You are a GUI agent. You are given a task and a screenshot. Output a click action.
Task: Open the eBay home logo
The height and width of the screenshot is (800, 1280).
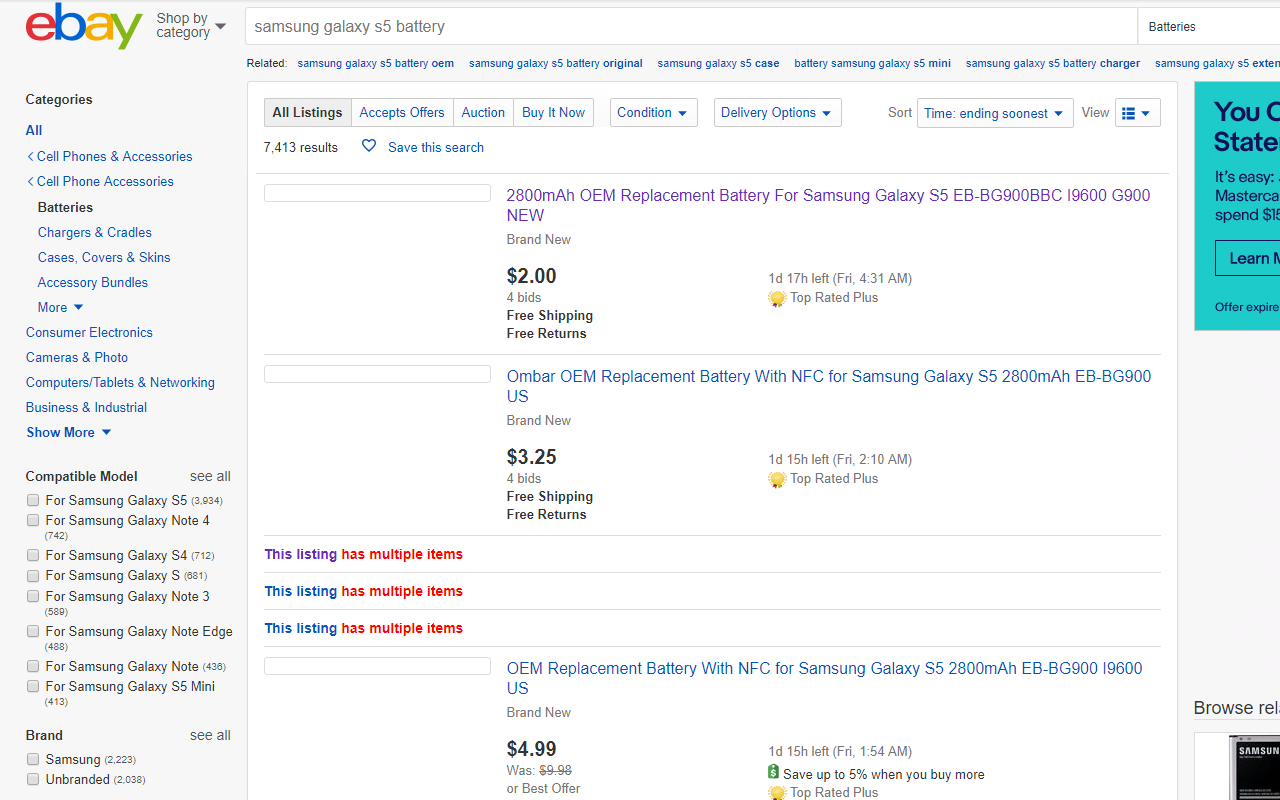click(84, 25)
